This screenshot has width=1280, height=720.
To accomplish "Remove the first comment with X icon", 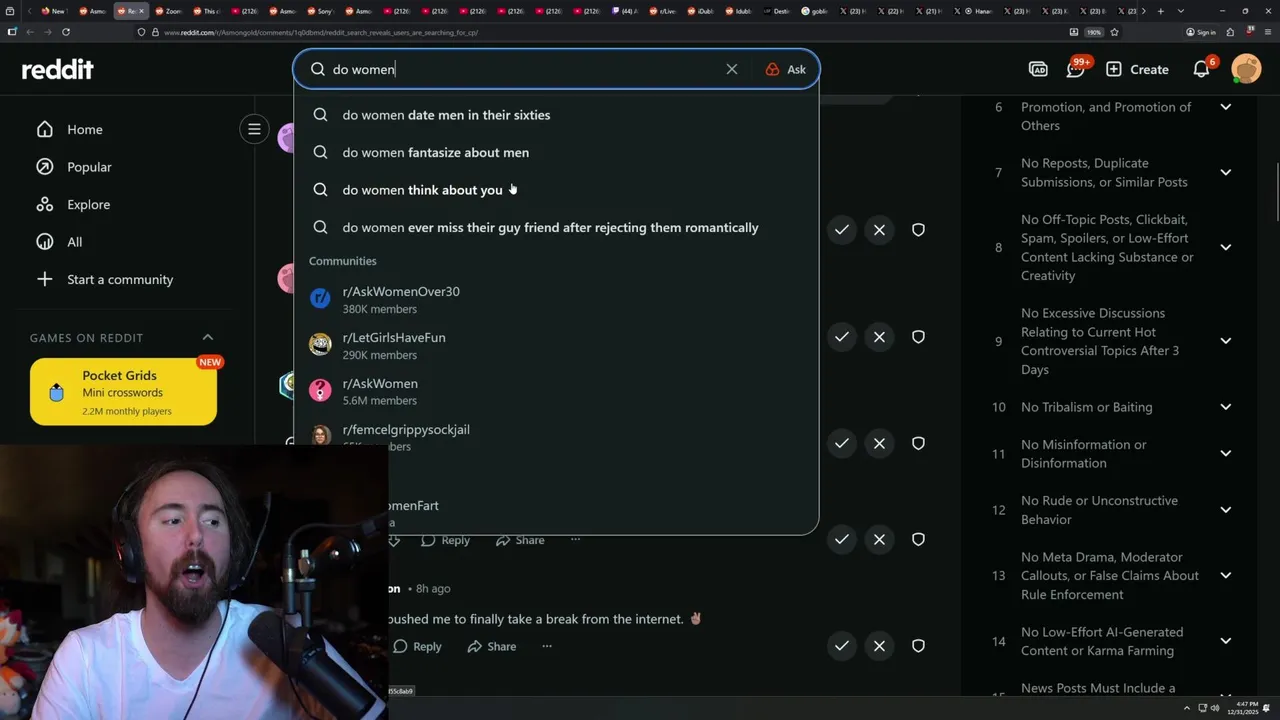I will click(879, 230).
